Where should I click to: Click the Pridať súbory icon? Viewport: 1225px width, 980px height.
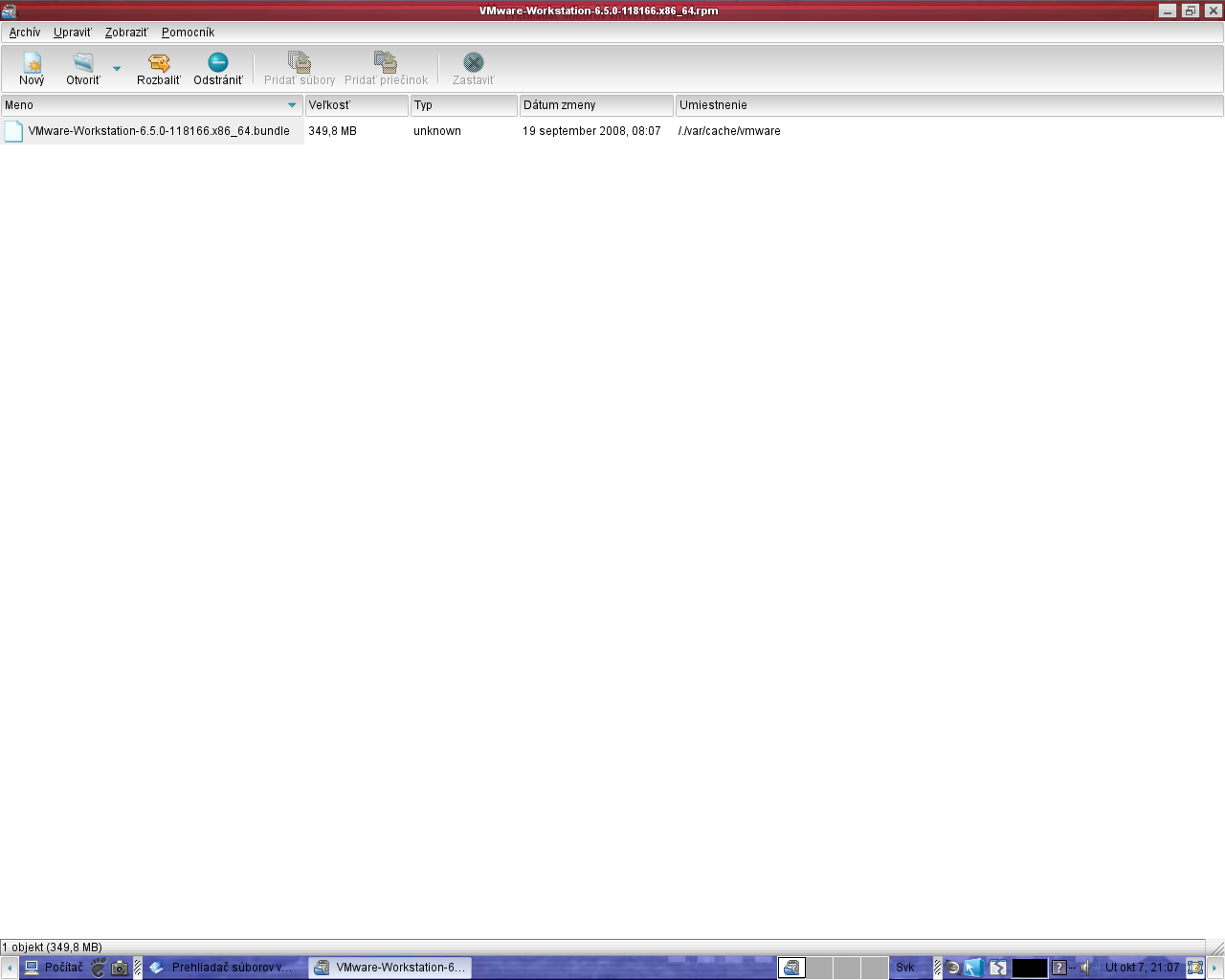tap(300, 63)
